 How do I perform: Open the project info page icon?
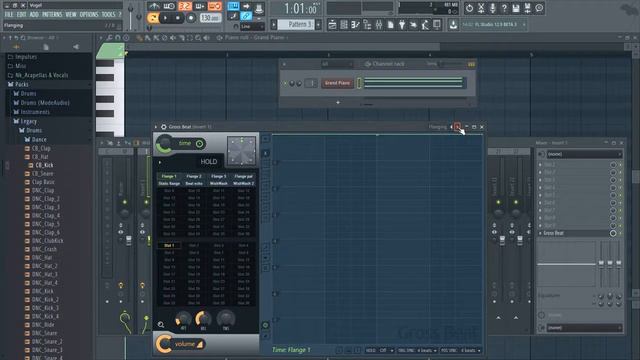tap(391, 25)
